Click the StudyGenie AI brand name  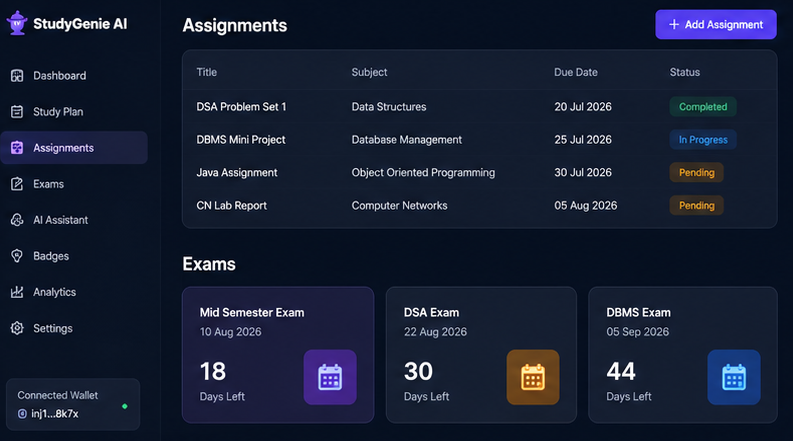80,24
